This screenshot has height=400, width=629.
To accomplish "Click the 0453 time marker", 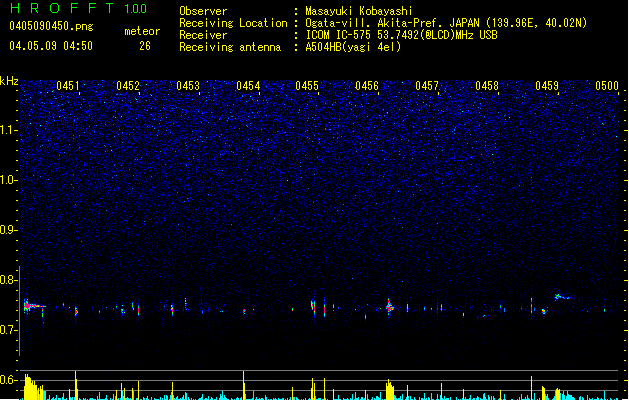I will pos(188,86).
